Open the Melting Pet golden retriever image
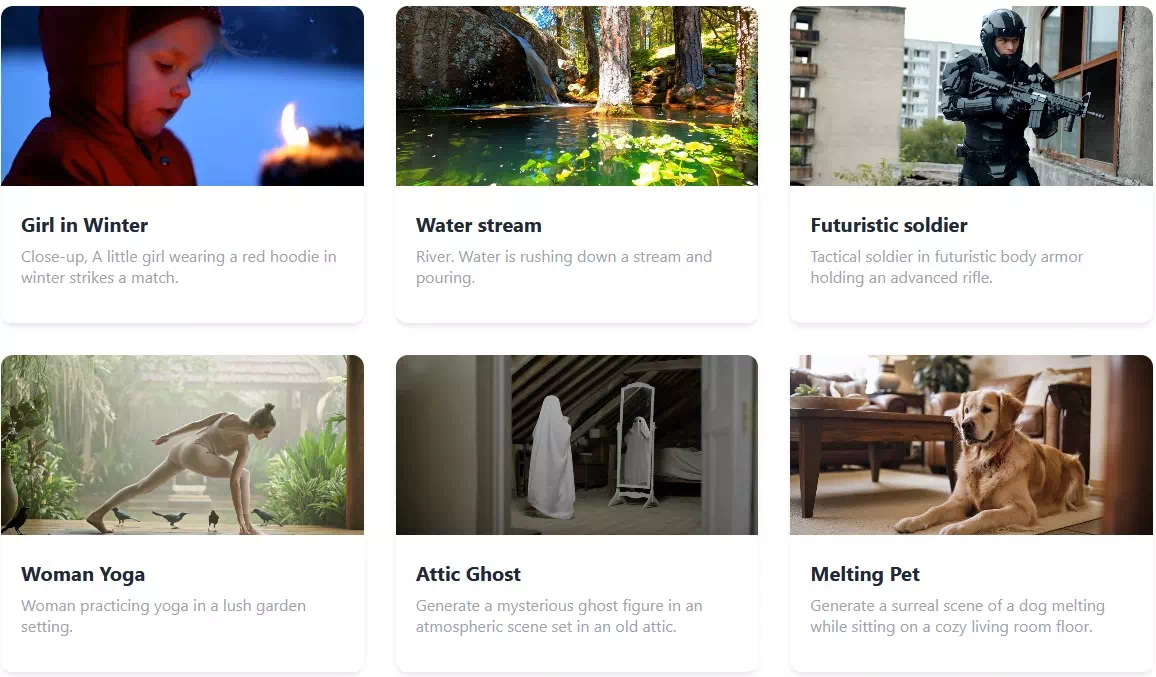This screenshot has height=677, width=1156. 971,445
